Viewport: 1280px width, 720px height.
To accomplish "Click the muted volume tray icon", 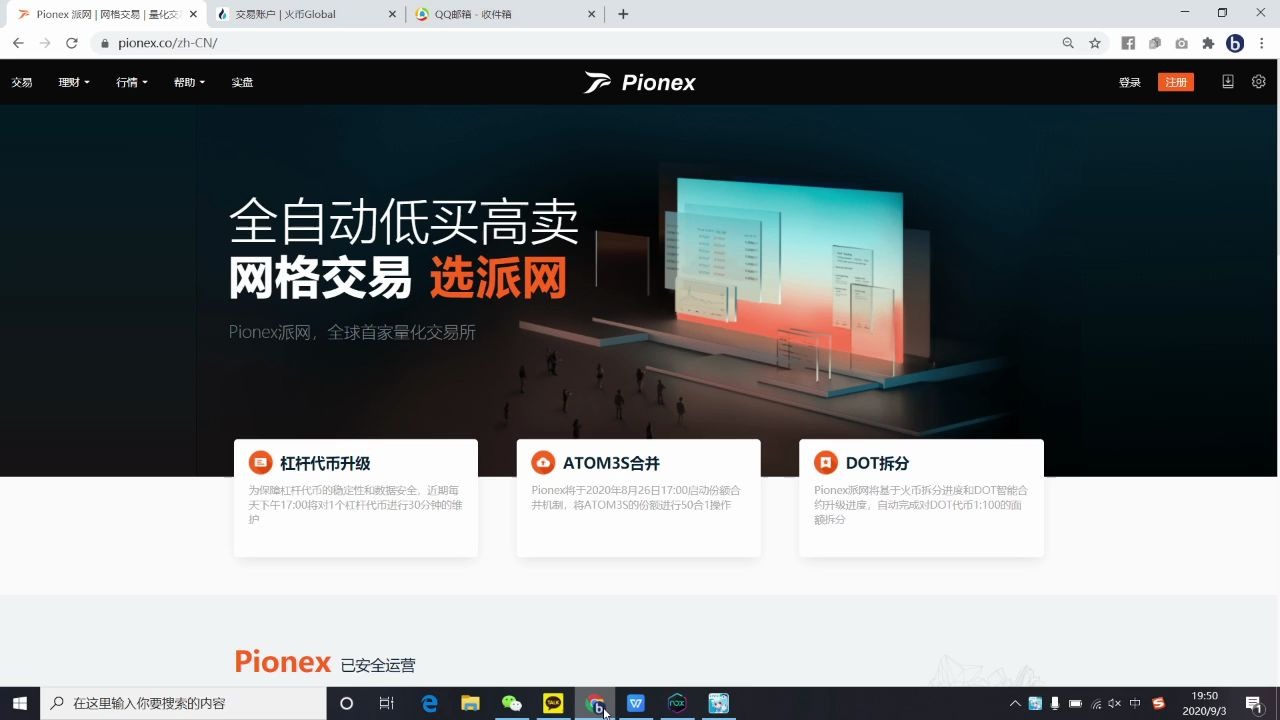I will coord(1115,703).
